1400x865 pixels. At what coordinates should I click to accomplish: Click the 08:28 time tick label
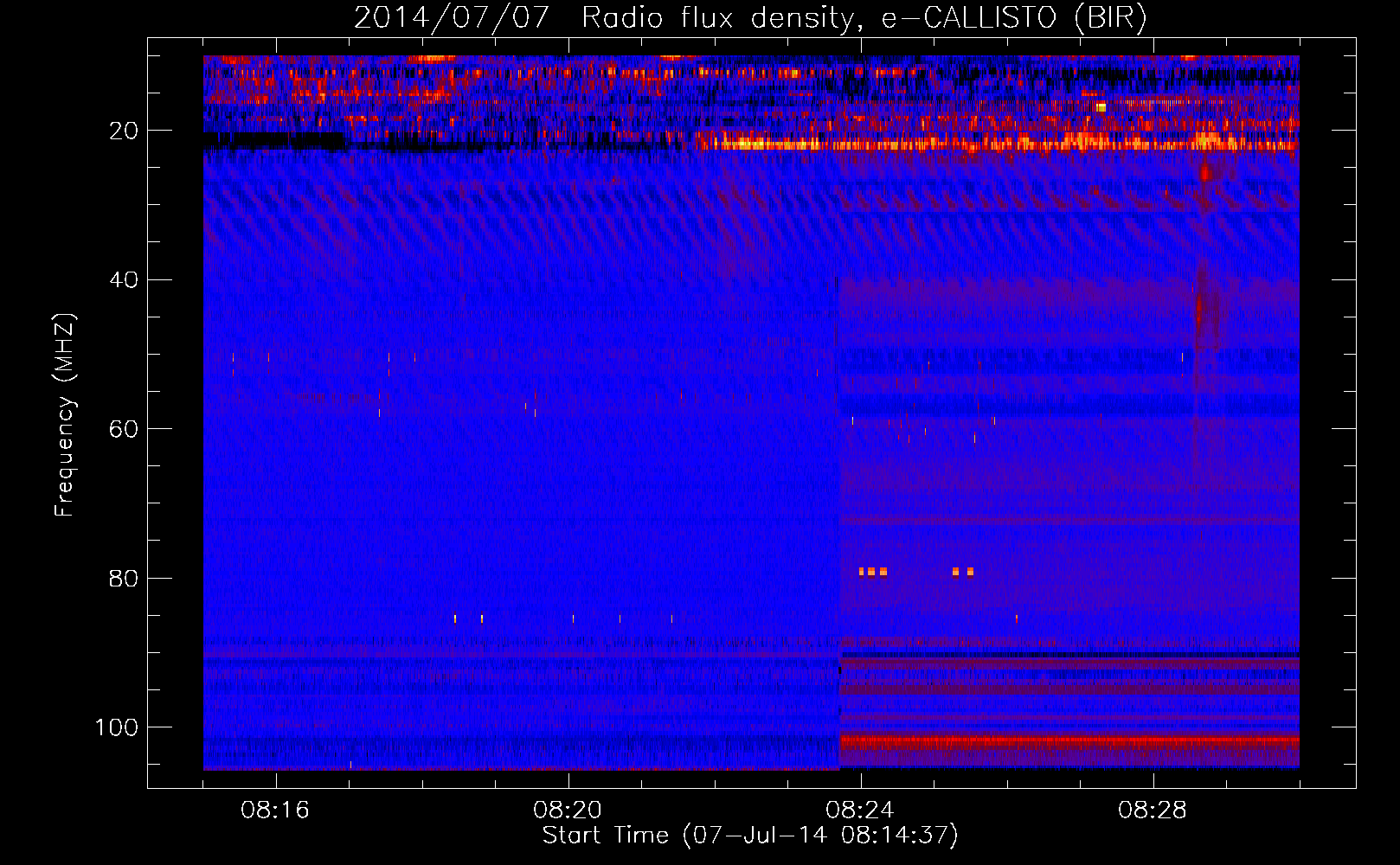[x=1153, y=811]
